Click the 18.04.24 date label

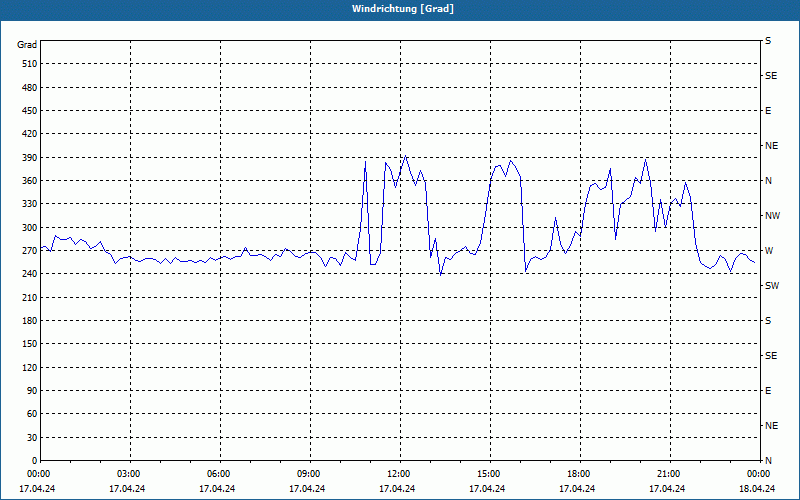757,489
